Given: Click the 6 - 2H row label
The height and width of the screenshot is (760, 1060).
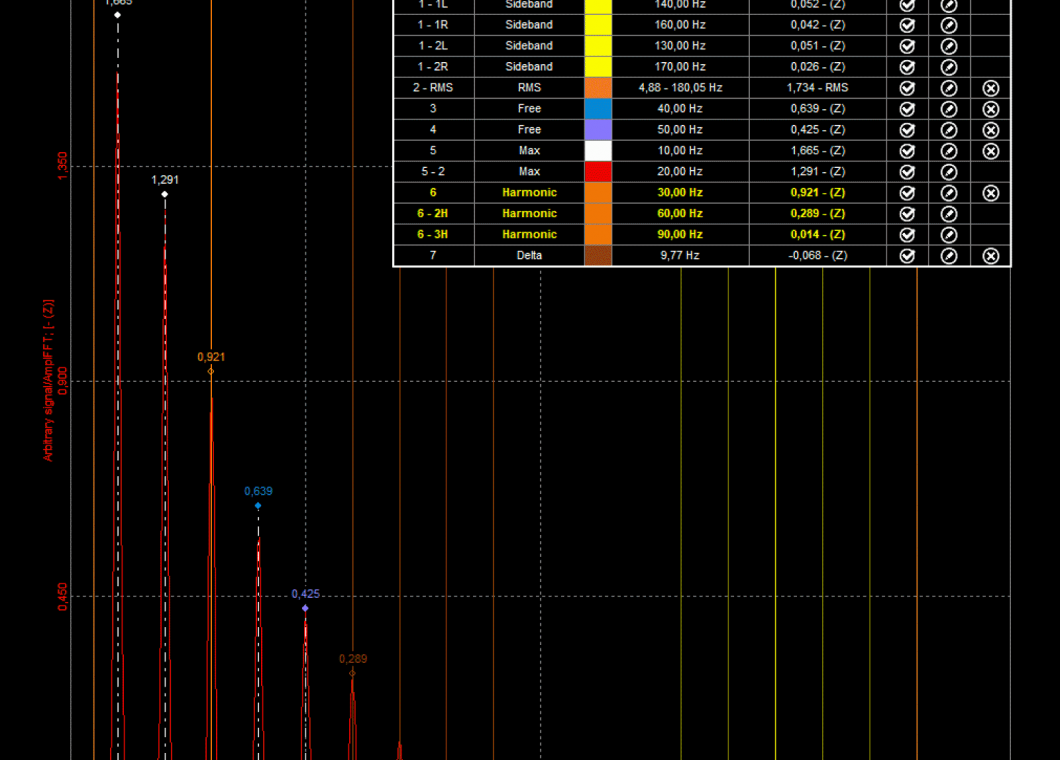Looking at the screenshot, I should point(433,214).
